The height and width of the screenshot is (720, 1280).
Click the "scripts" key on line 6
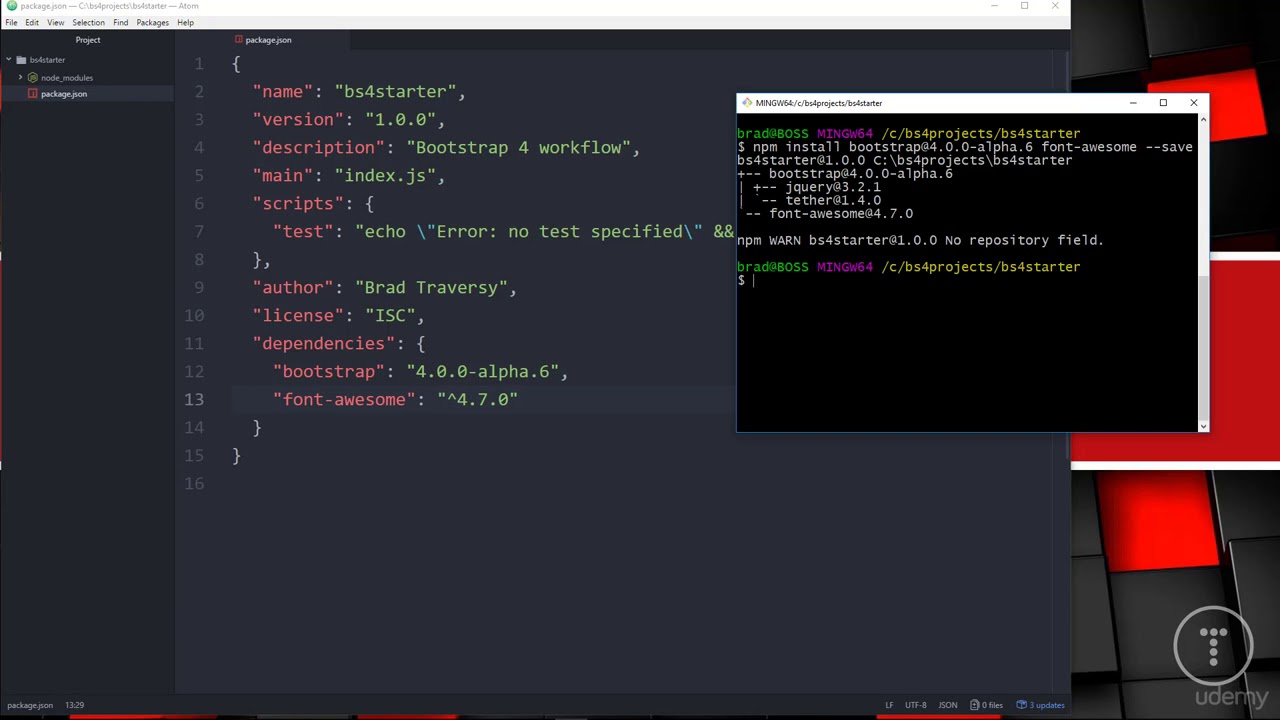click(298, 203)
